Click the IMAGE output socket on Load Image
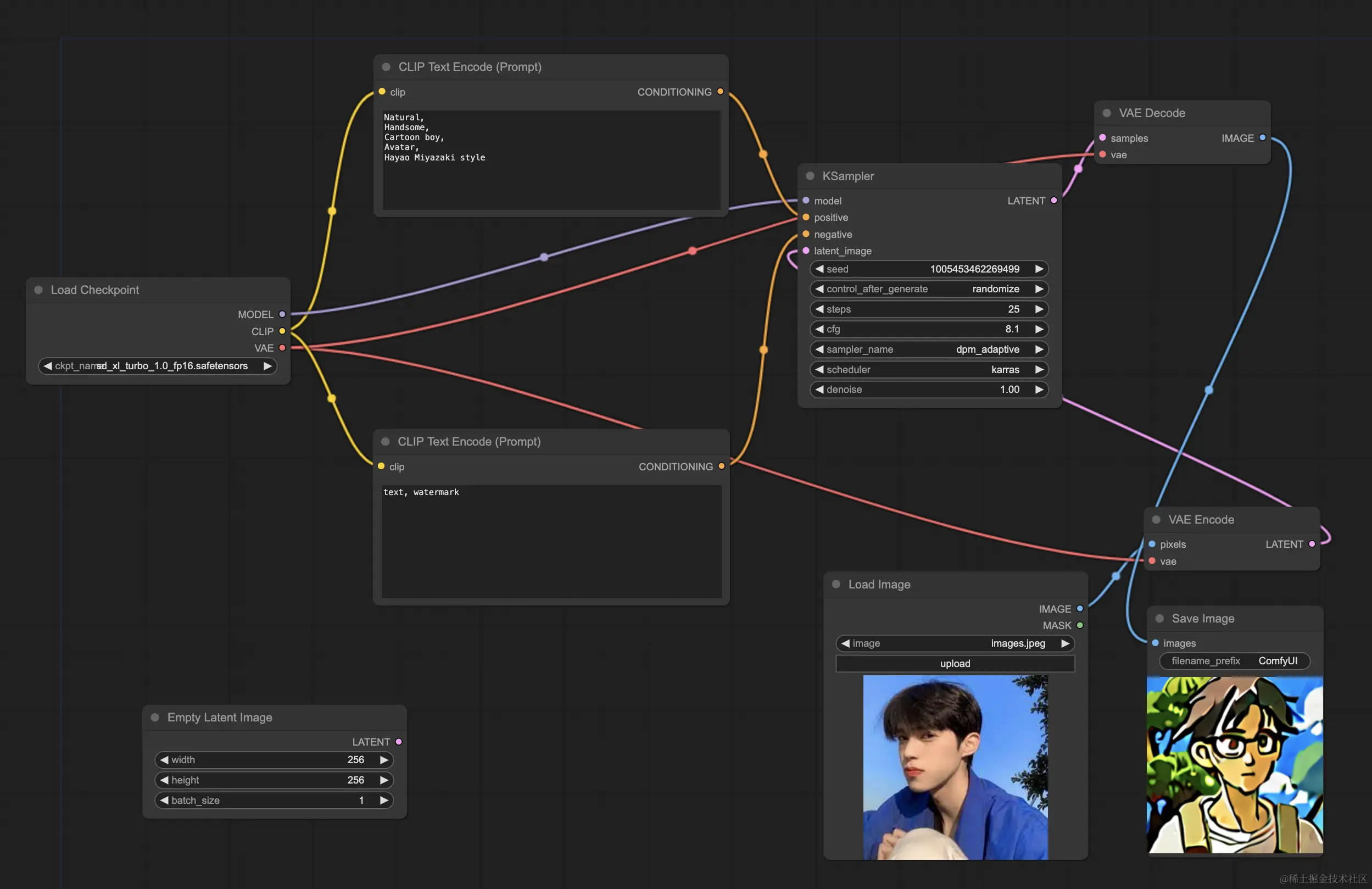 [x=1080, y=609]
